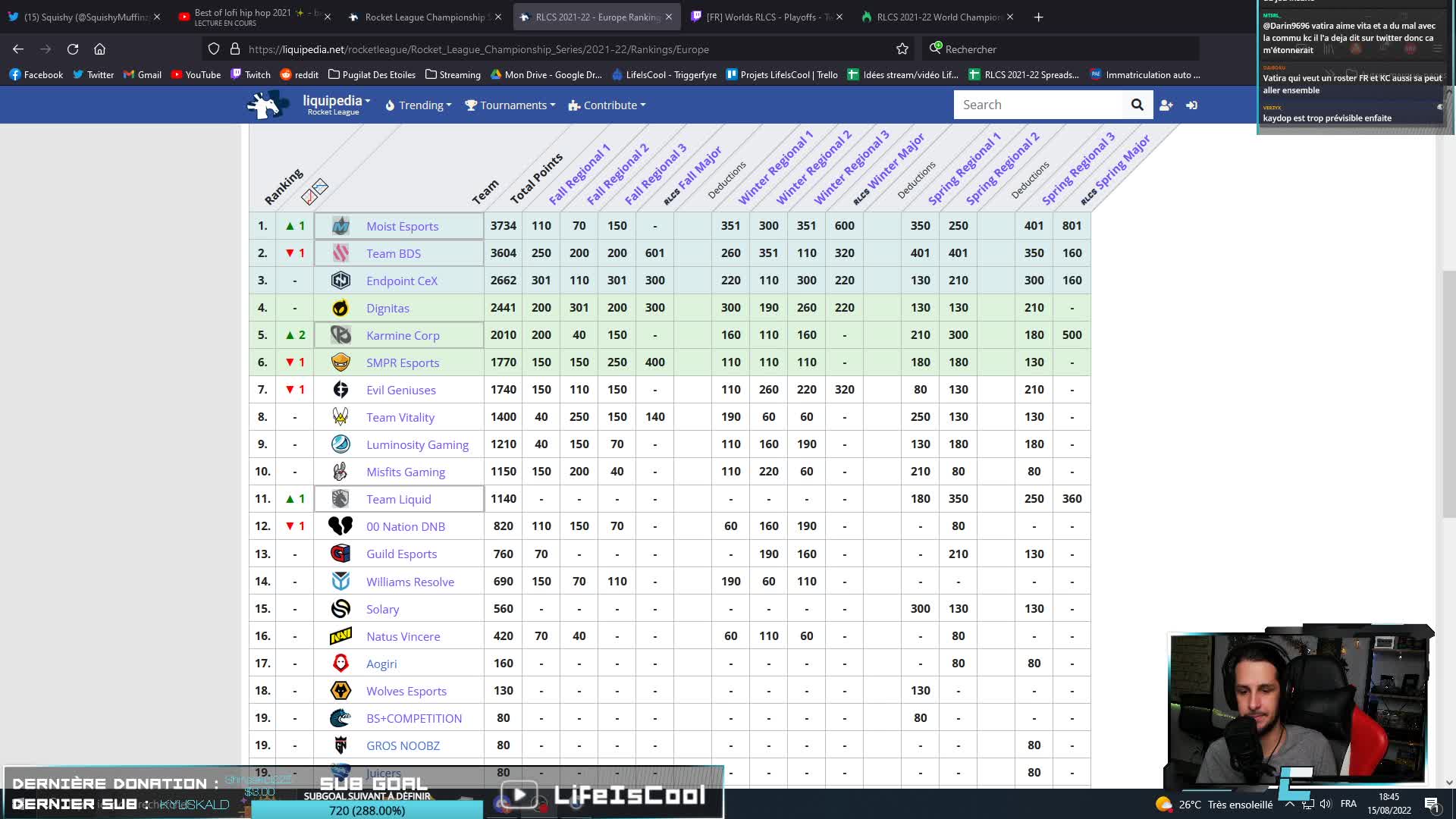This screenshot has height=819, width=1456.
Task: Open a new browser tab
Action: (1039, 17)
